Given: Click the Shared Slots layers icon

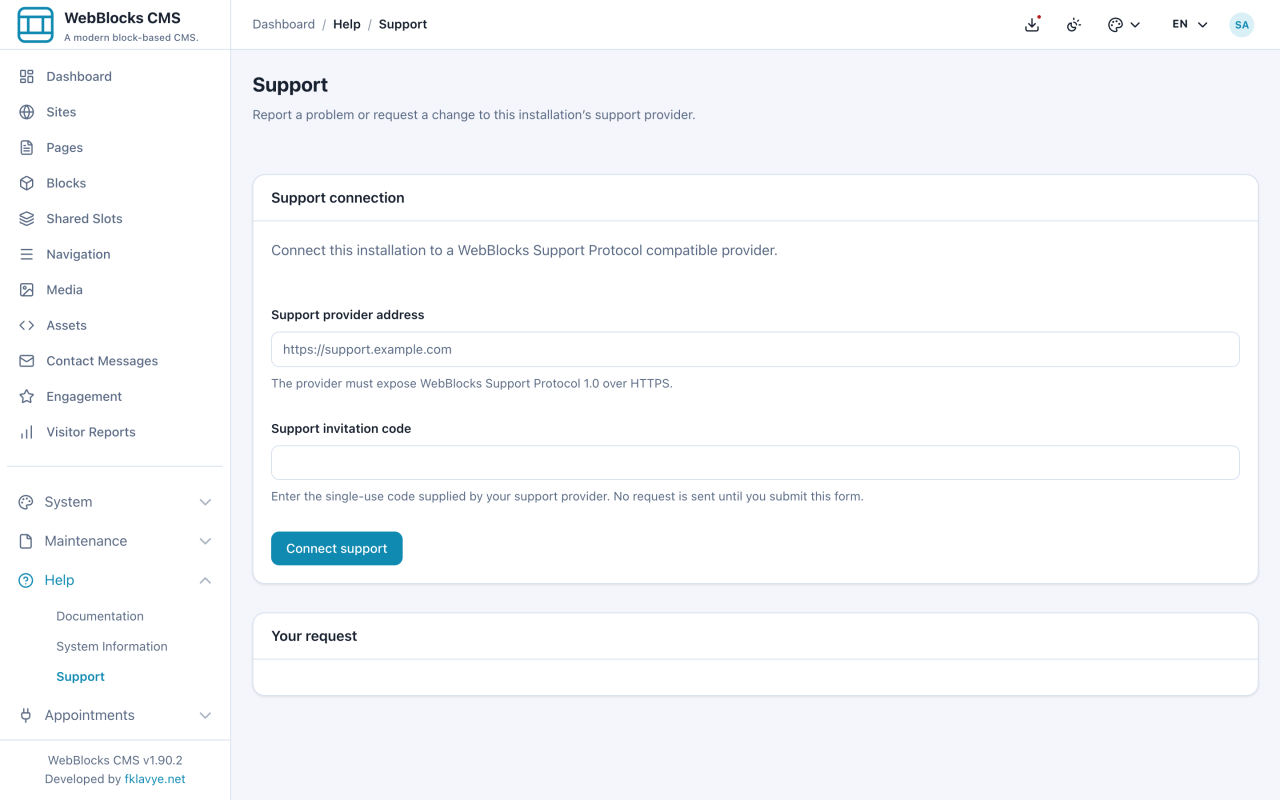Looking at the screenshot, I should point(27,218).
